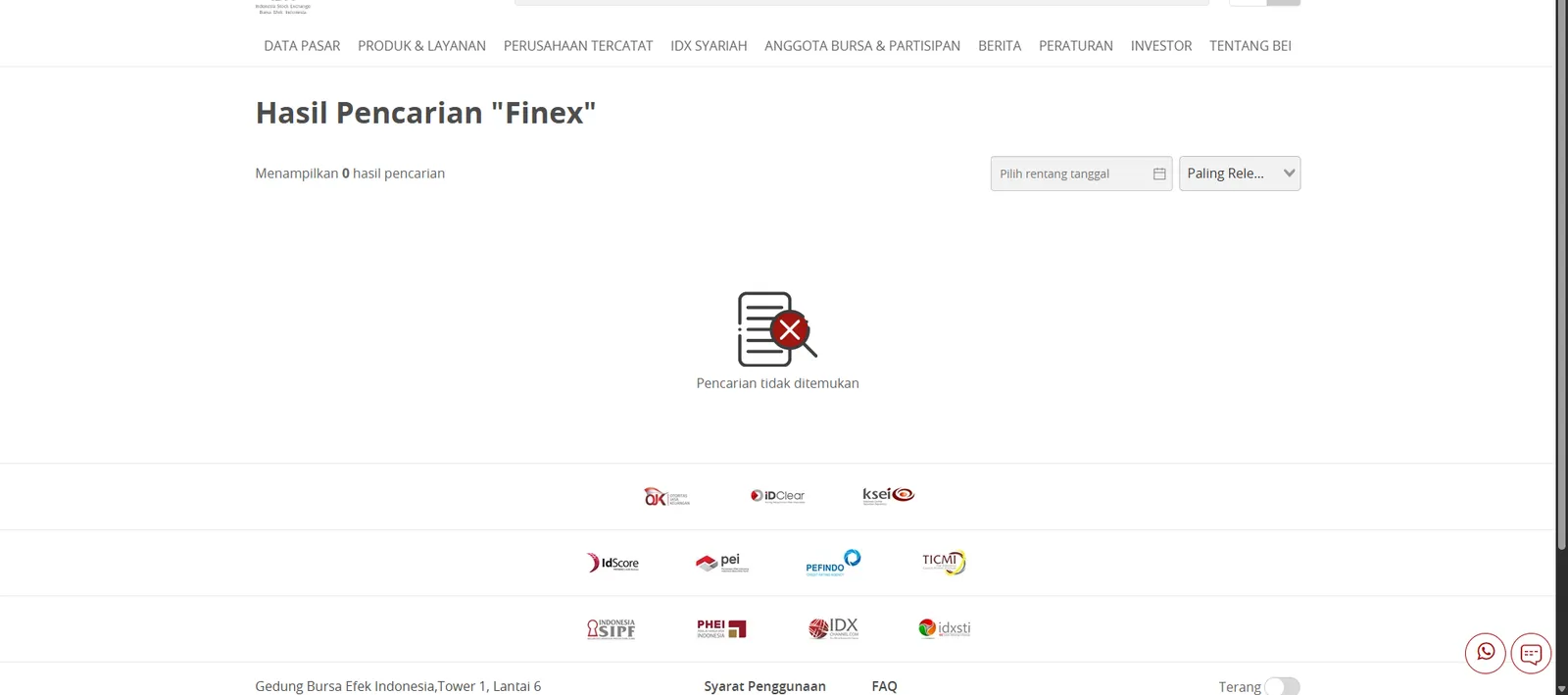Click the PEFINDO logo

coord(833,563)
